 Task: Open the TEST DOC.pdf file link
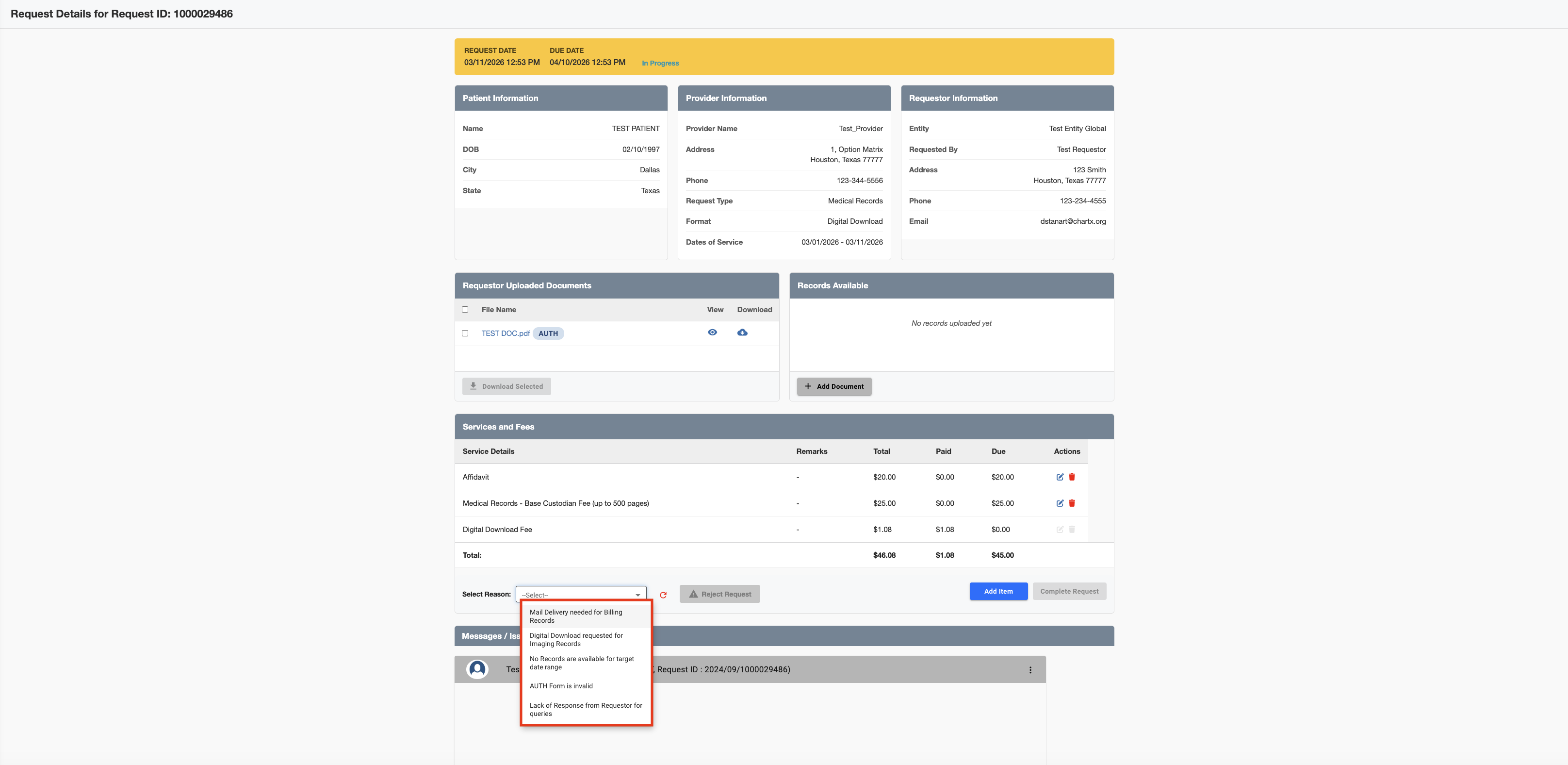(x=505, y=333)
